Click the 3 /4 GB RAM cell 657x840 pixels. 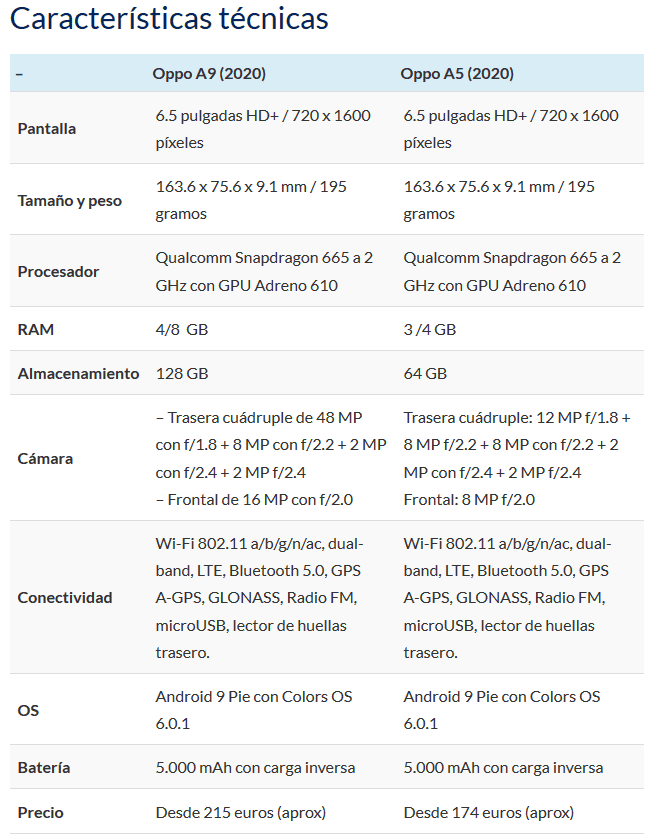[430, 329]
